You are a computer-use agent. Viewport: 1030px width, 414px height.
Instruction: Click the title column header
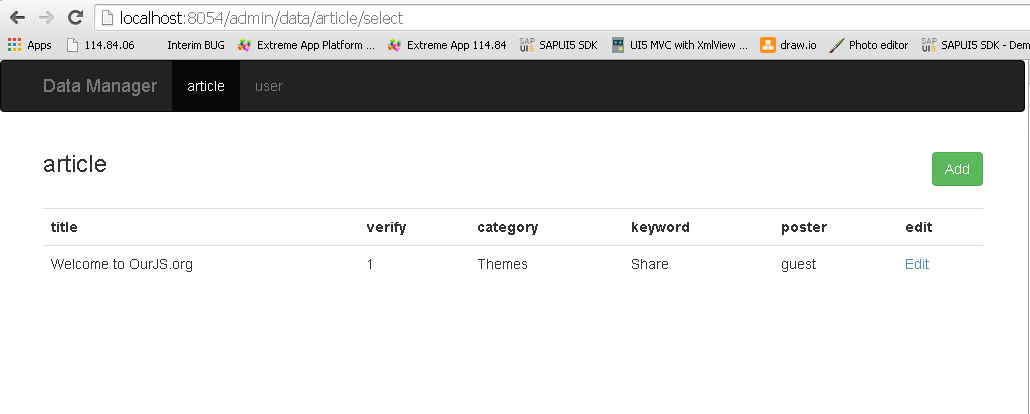64,227
